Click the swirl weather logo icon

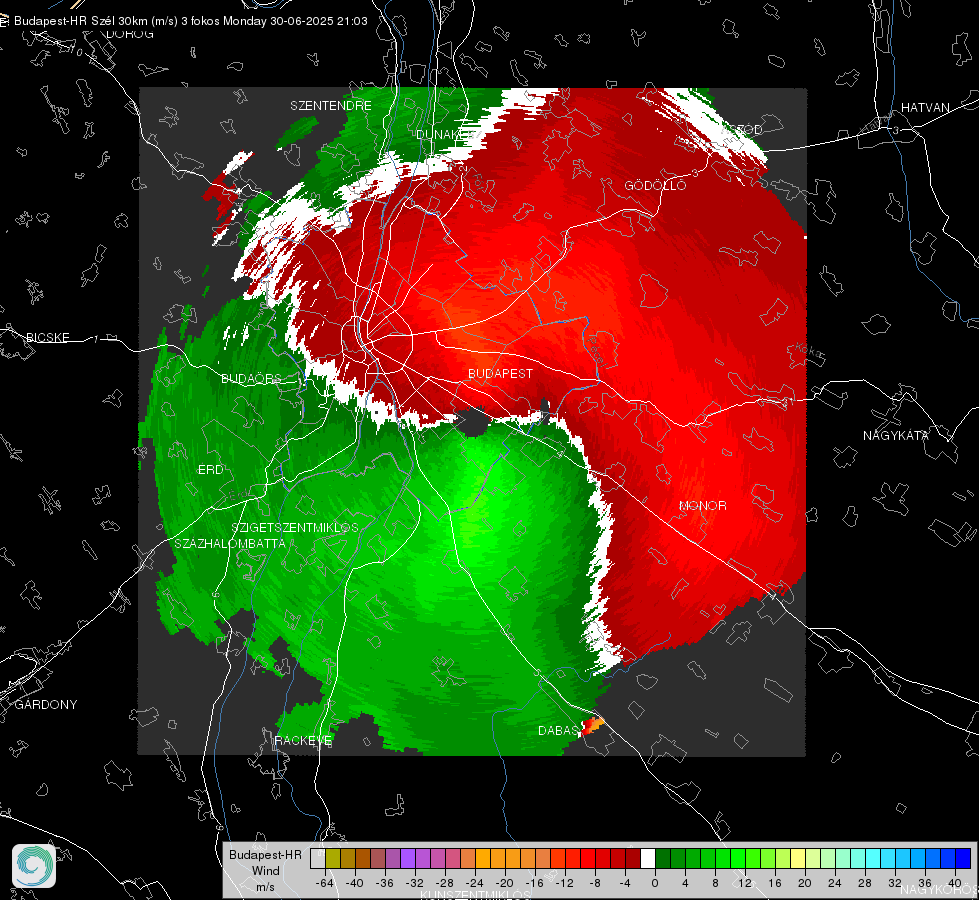tap(34, 866)
